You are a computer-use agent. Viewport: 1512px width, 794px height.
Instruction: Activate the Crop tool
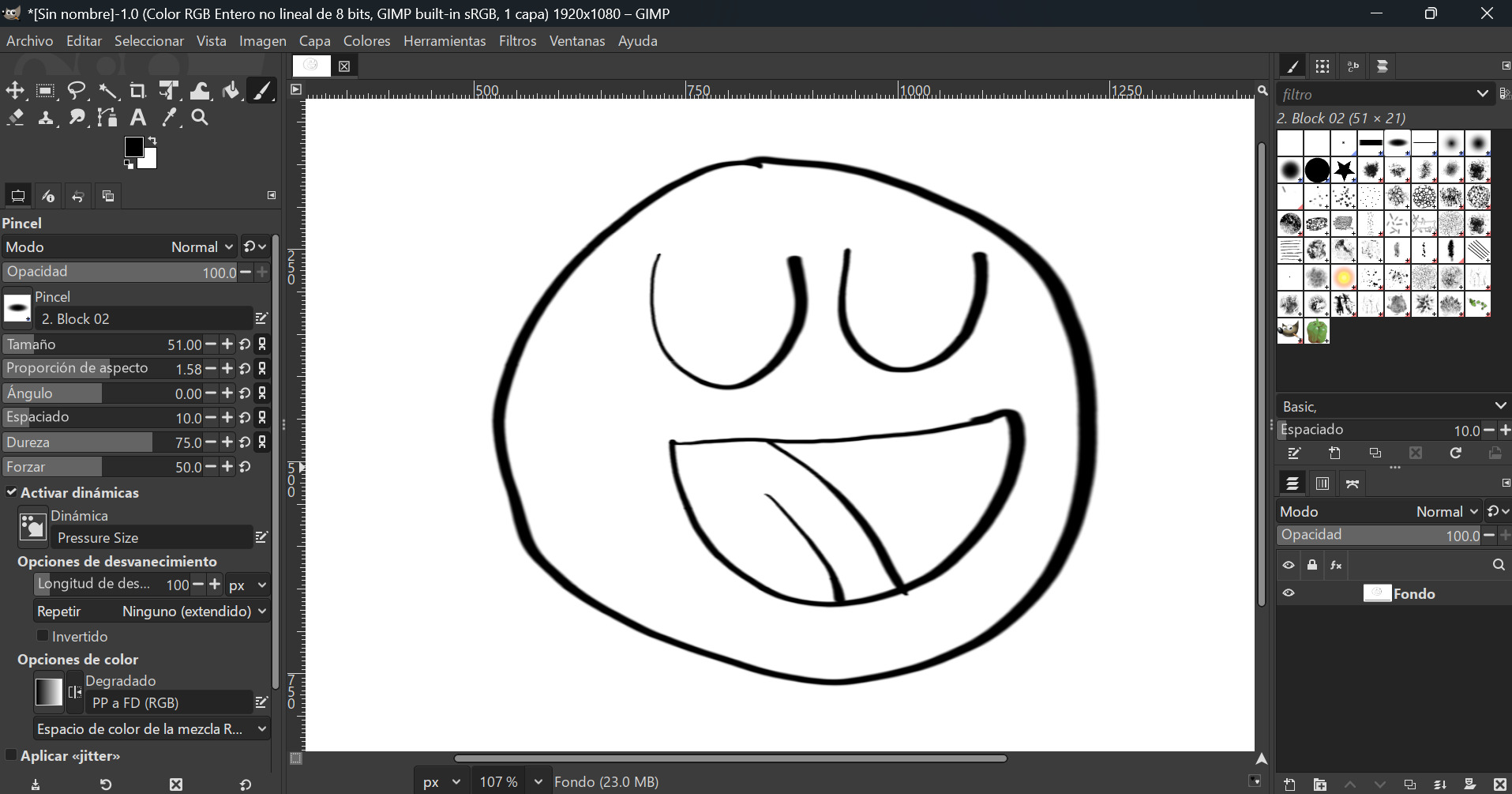[x=137, y=90]
